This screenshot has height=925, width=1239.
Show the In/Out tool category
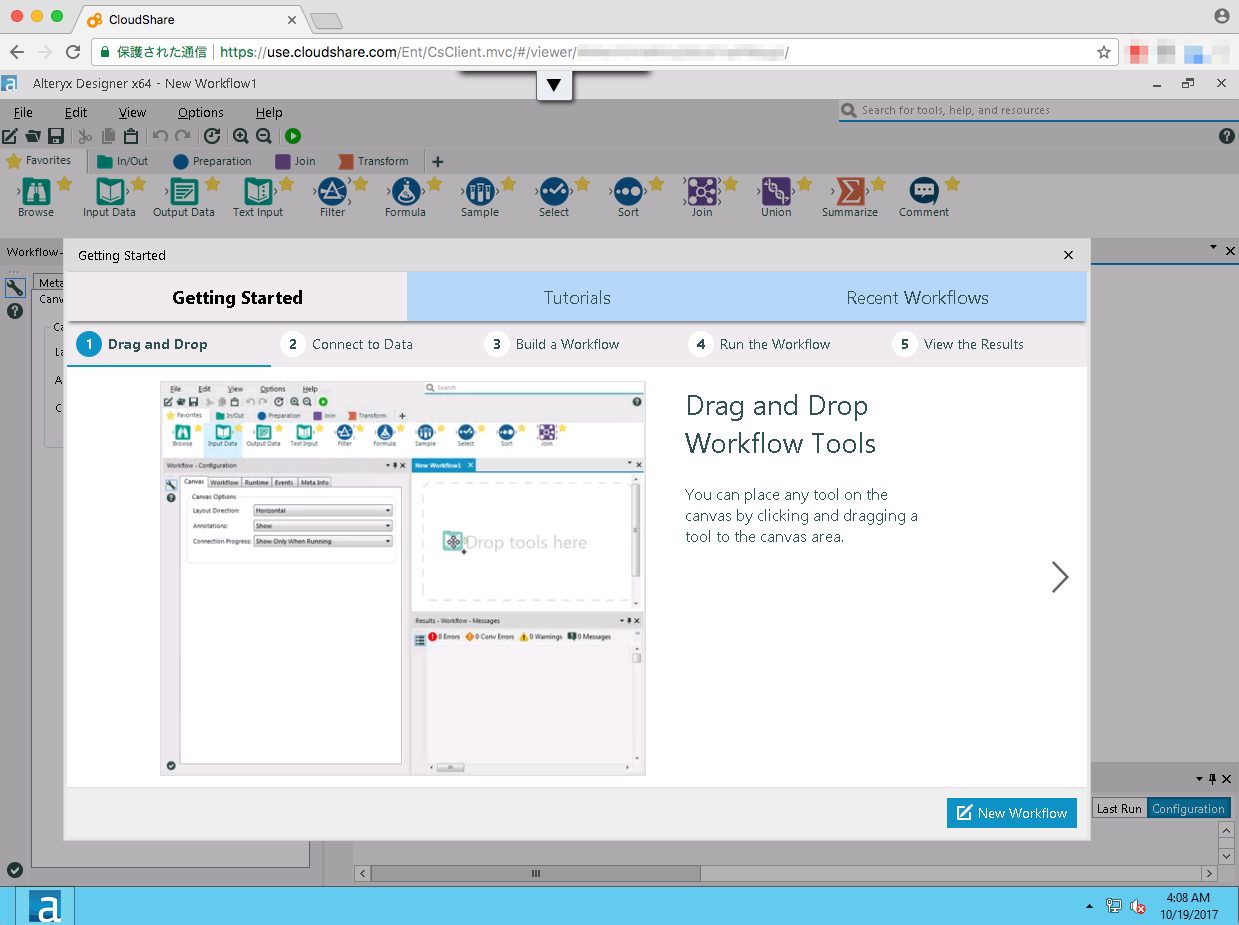pos(122,161)
